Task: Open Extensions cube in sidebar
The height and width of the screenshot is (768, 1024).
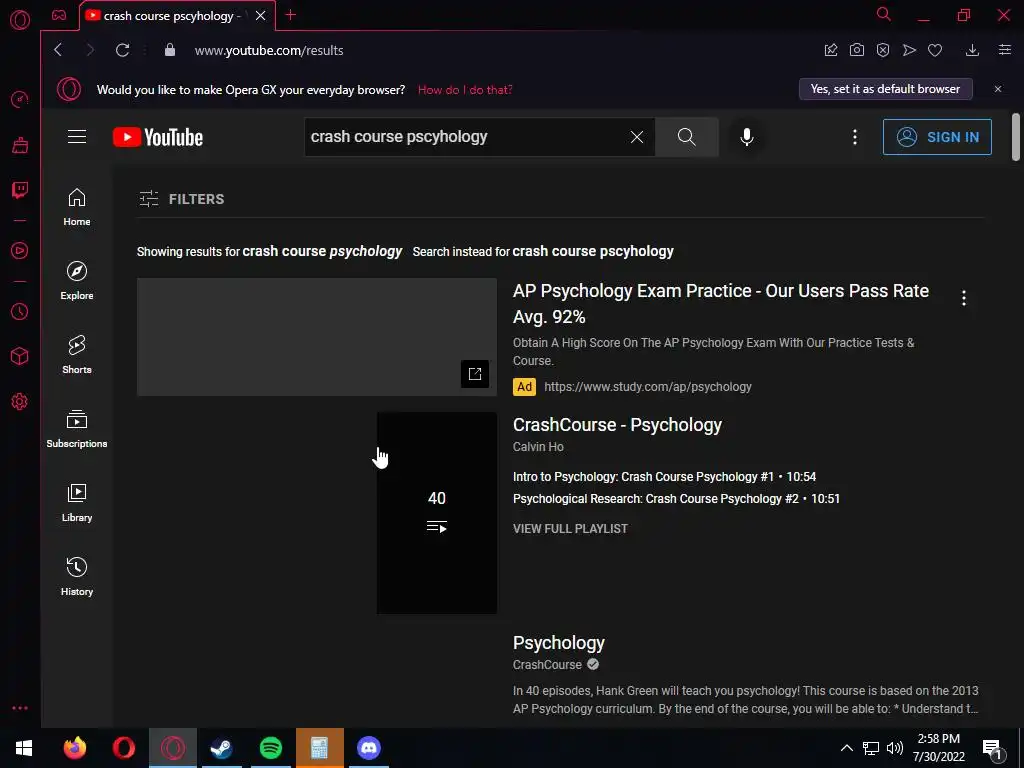Action: click(x=20, y=356)
